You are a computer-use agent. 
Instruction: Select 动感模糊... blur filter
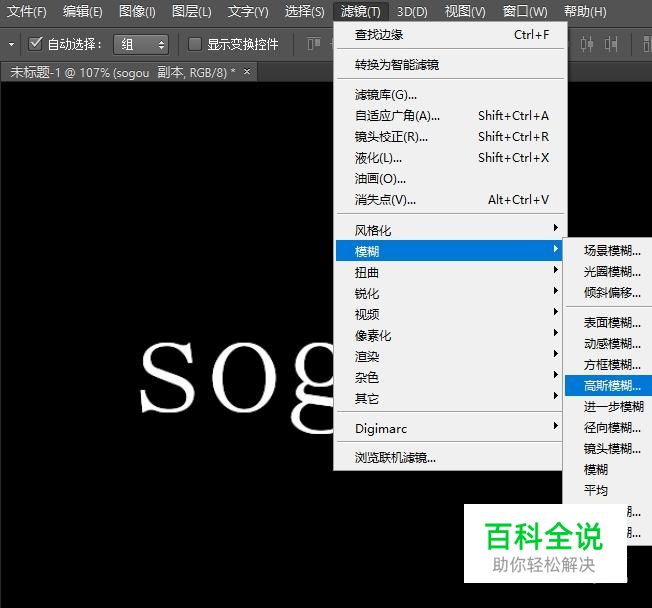click(x=609, y=344)
